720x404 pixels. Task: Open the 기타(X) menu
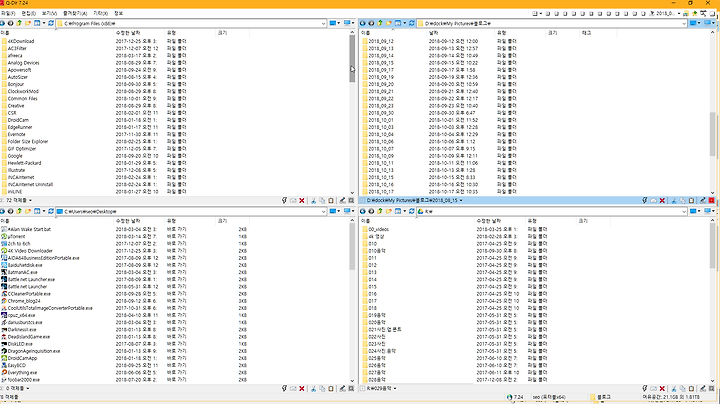(100, 14)
